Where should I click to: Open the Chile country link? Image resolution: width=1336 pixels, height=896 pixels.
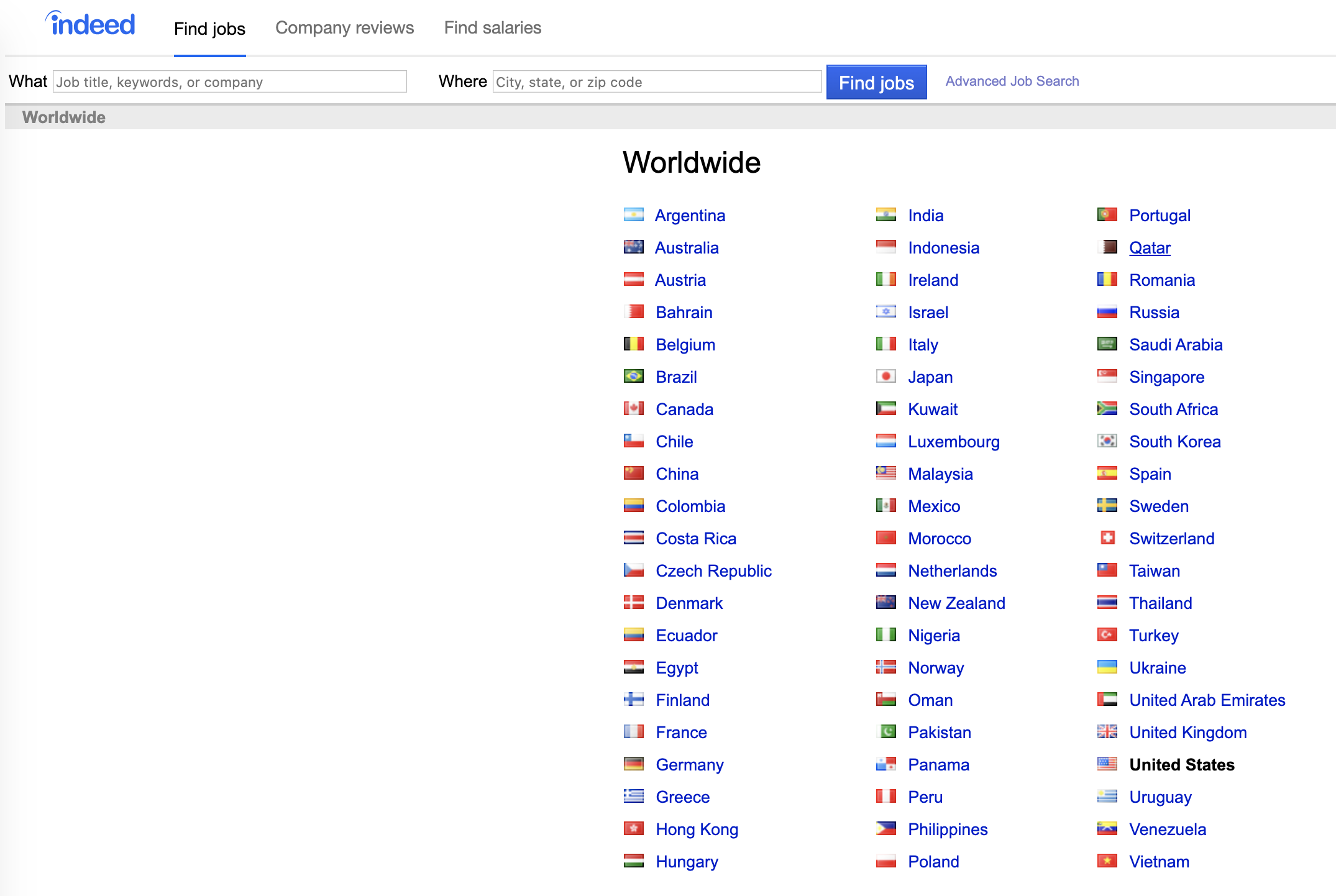click(674, 442)
